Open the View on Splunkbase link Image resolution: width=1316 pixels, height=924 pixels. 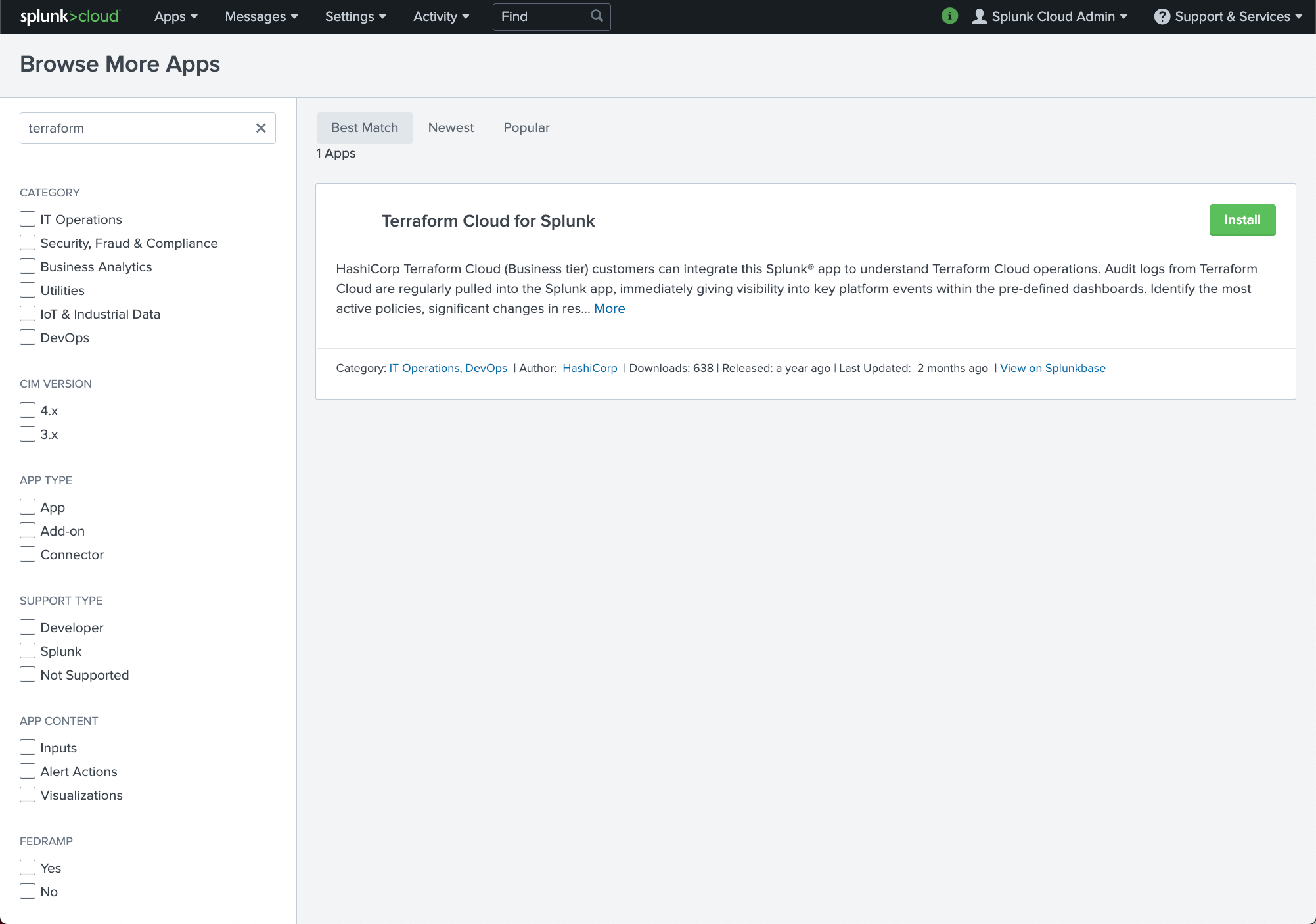pyautogui.click(x=1053, y=368)
